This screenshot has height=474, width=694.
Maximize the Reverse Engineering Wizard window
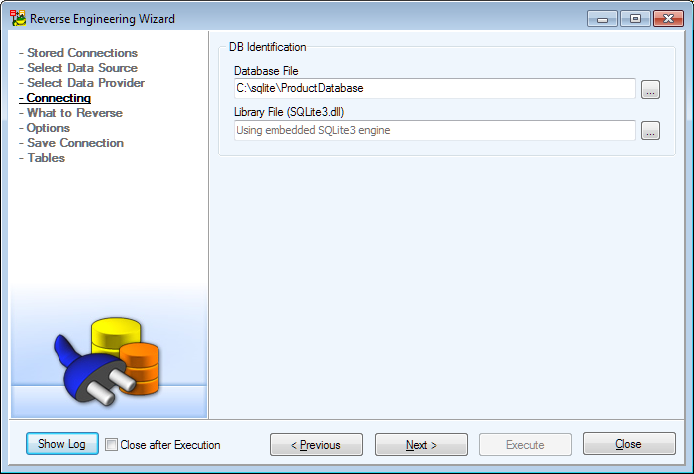click(x=635, y=19)
